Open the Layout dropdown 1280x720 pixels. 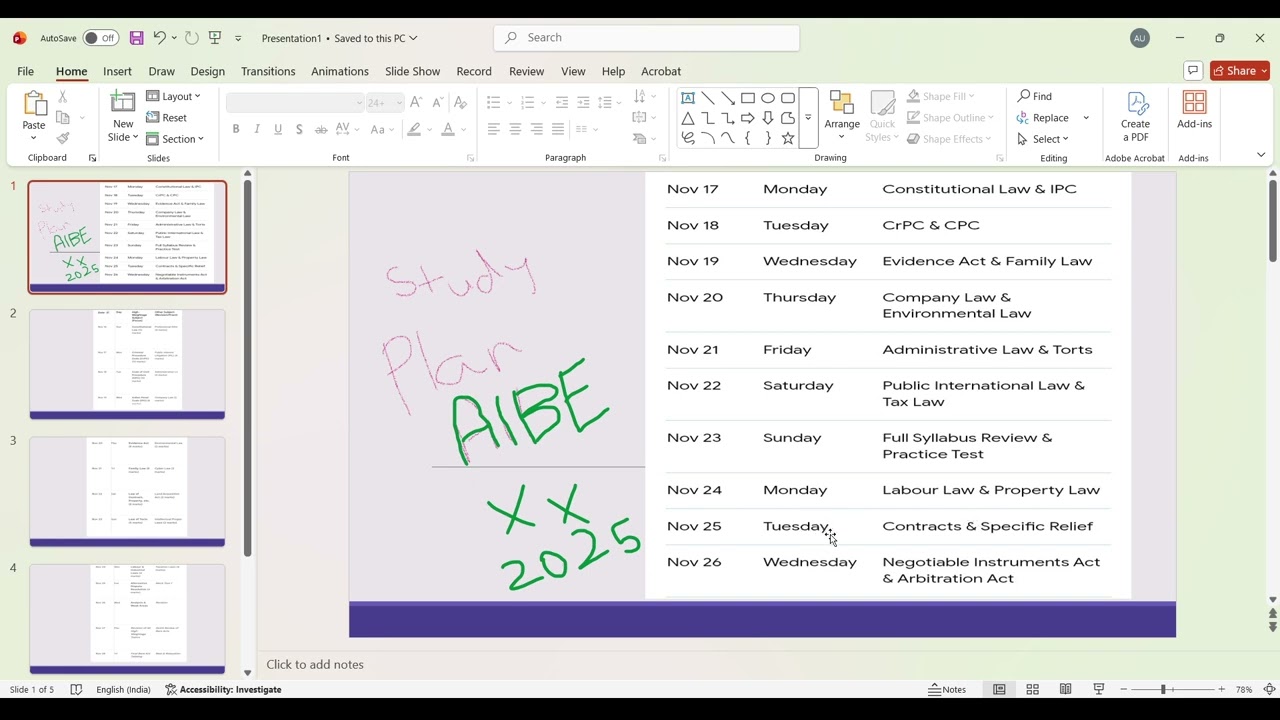pyautogui.click(x=174, y=96)
